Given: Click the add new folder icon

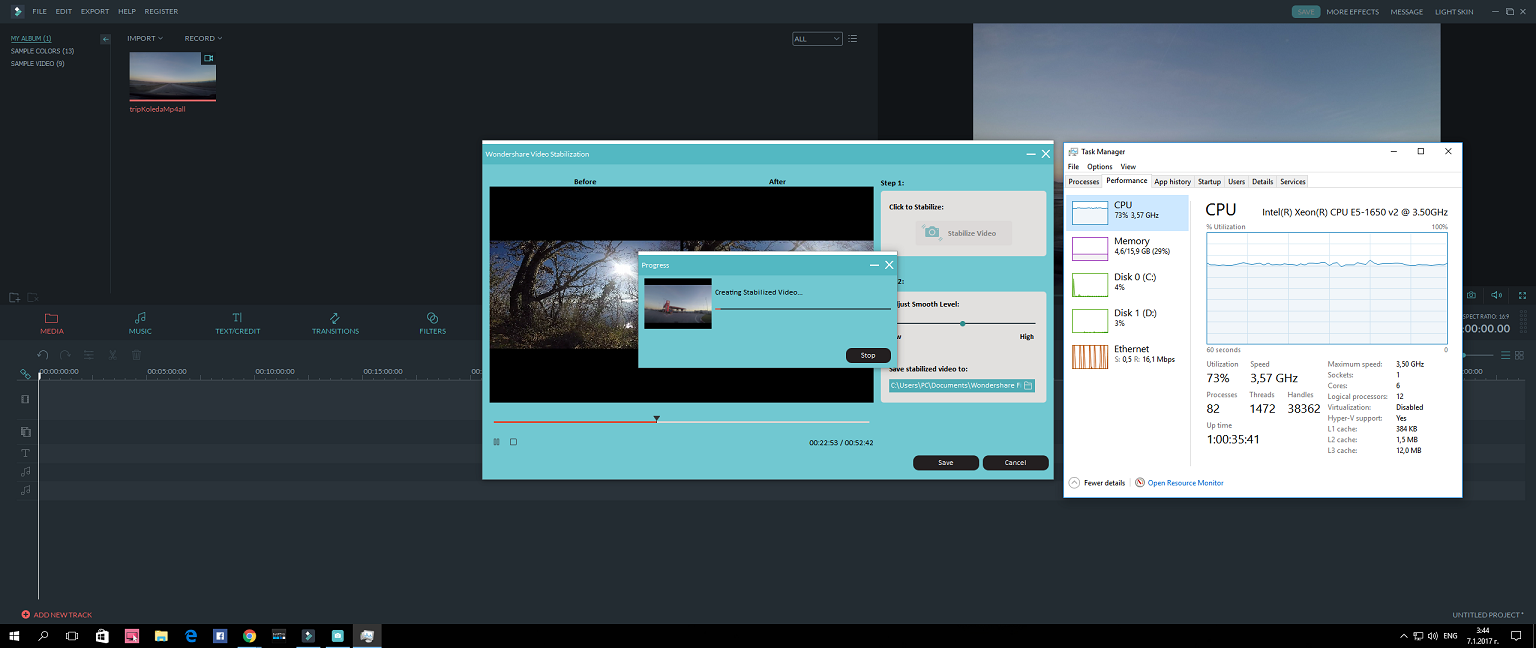Looking at the screenshot, I should pos(15,297).
